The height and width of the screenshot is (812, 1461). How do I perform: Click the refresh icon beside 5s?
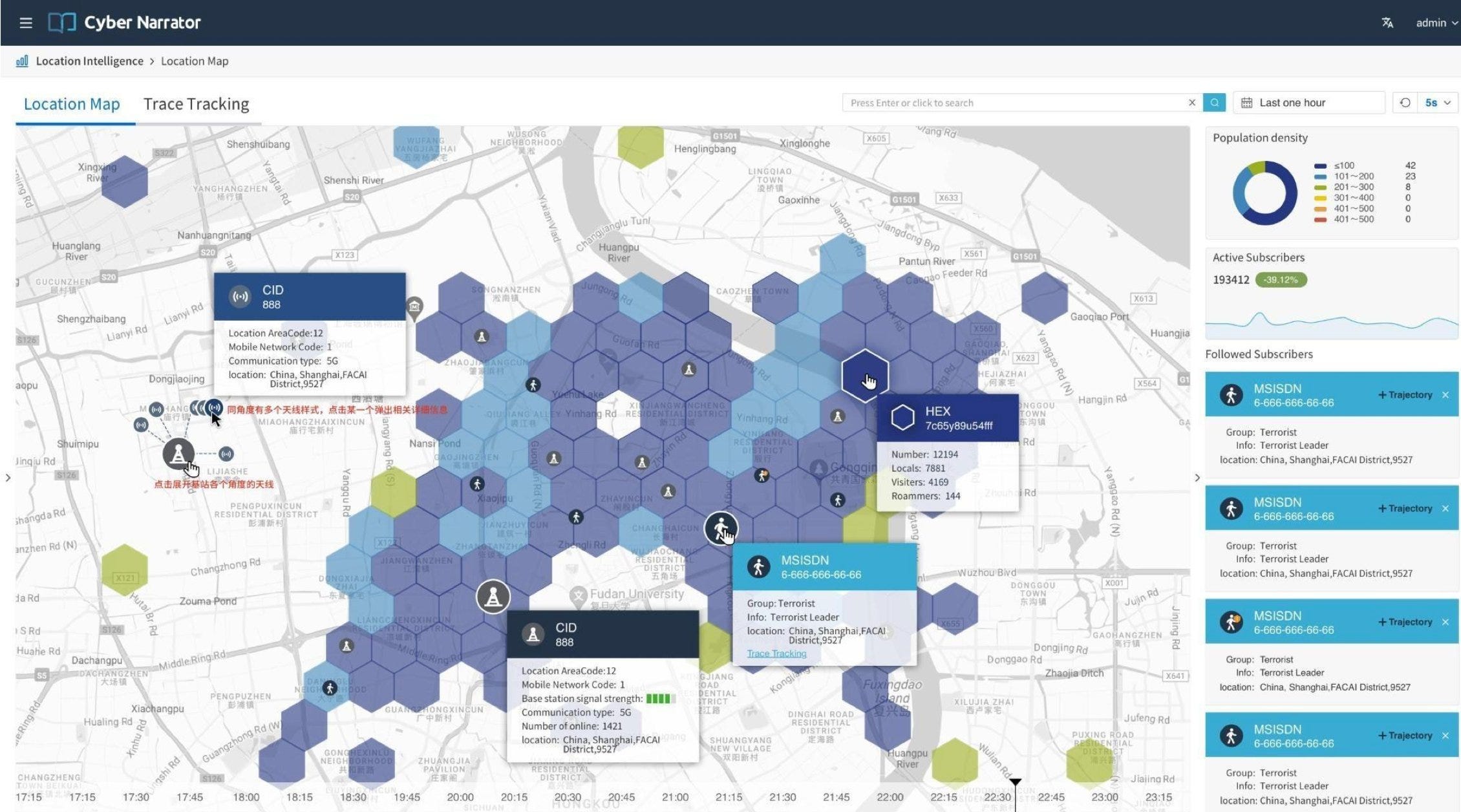pos(1405,103)
